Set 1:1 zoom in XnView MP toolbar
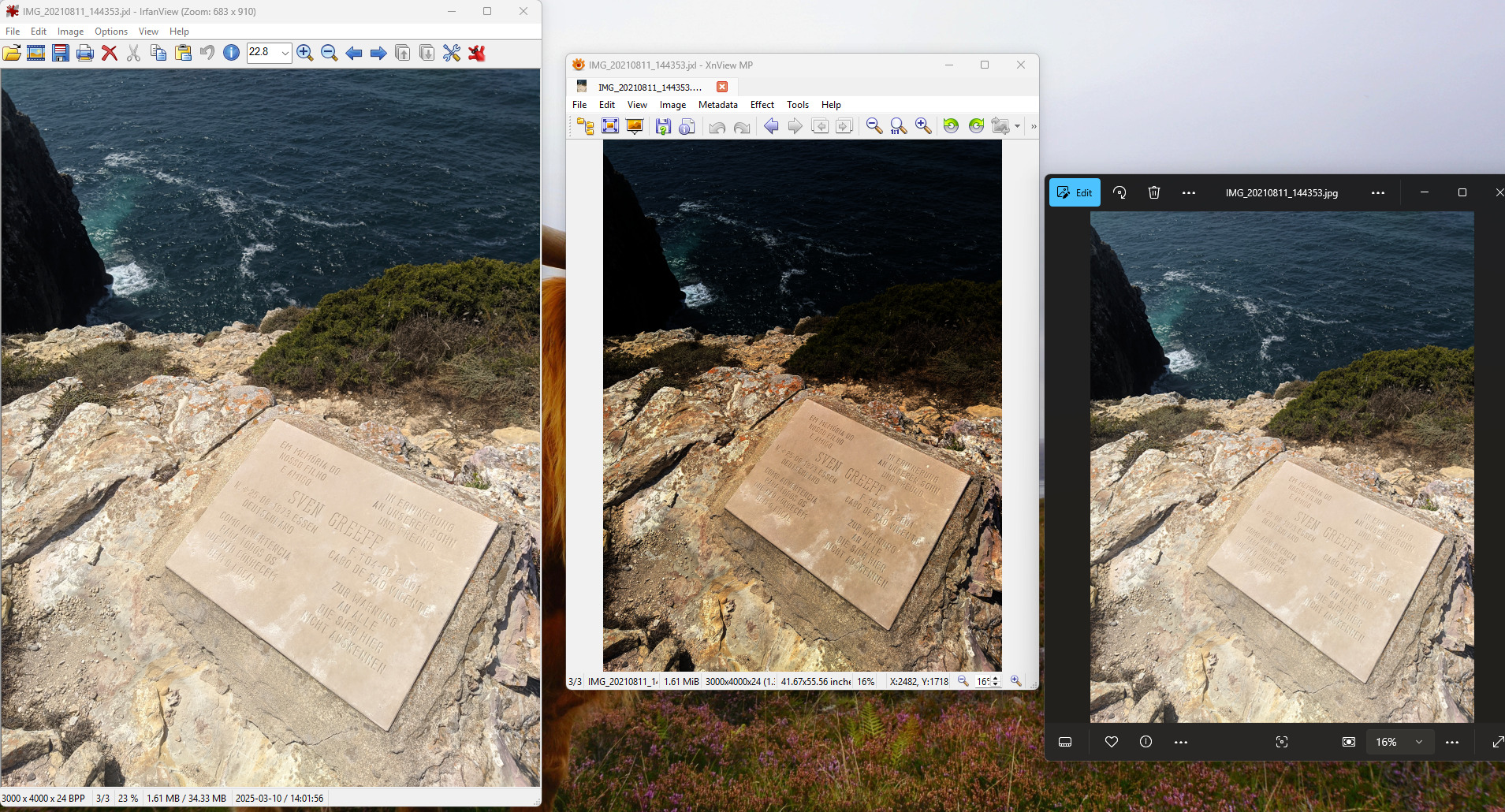Viewport: 1505px width, 812px height. tap(899, 126)
